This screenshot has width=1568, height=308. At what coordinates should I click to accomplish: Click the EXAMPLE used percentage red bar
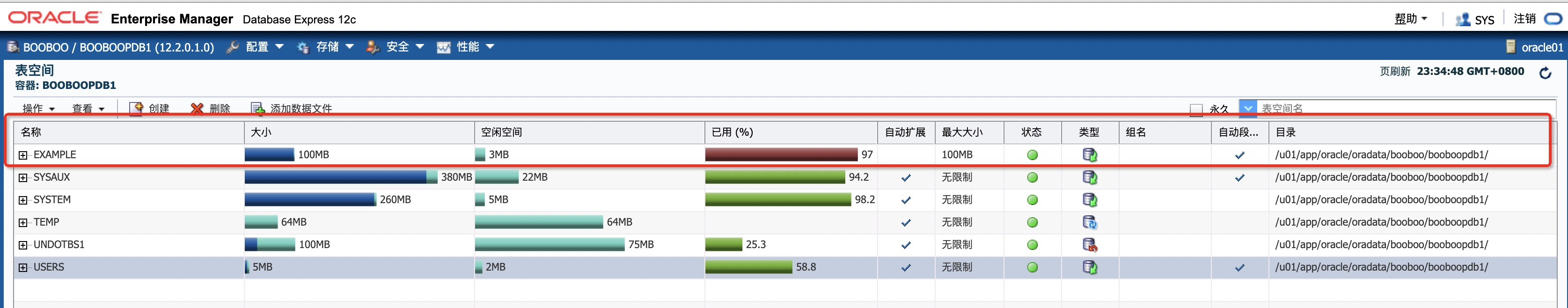(x=781, y=154)
